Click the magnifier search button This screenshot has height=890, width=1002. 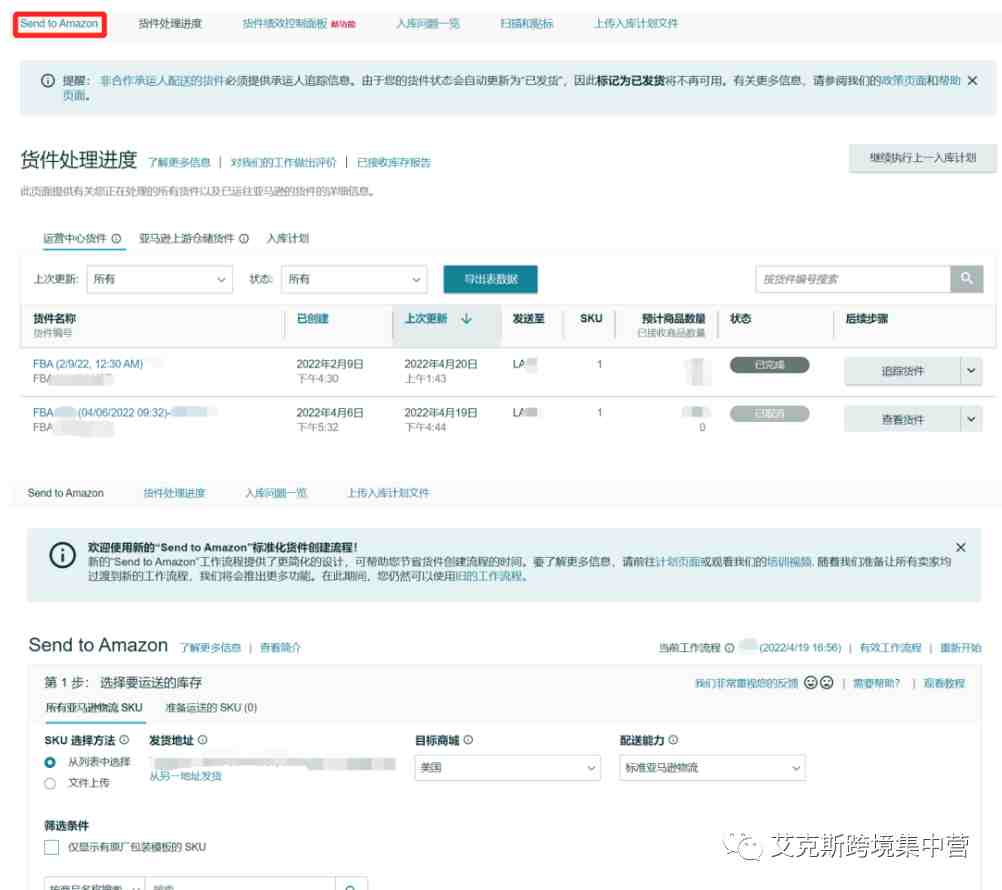966,279
